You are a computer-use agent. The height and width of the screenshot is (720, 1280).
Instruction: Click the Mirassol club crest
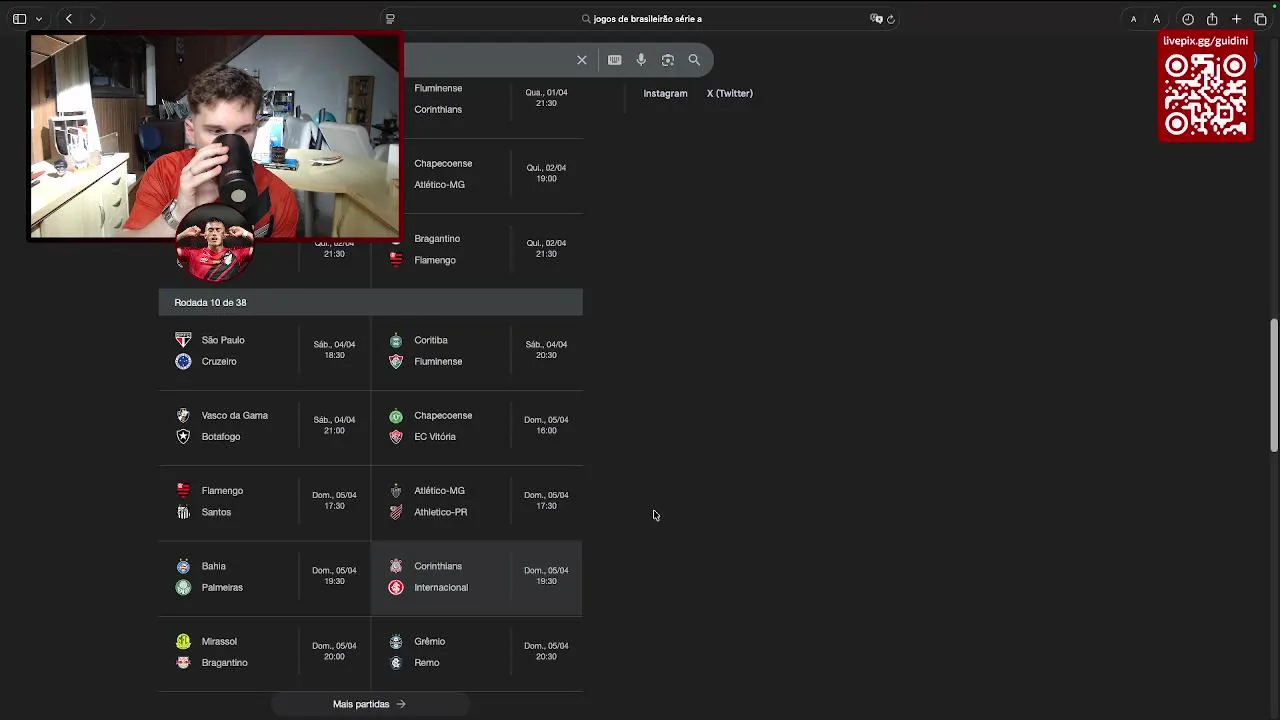183,641
